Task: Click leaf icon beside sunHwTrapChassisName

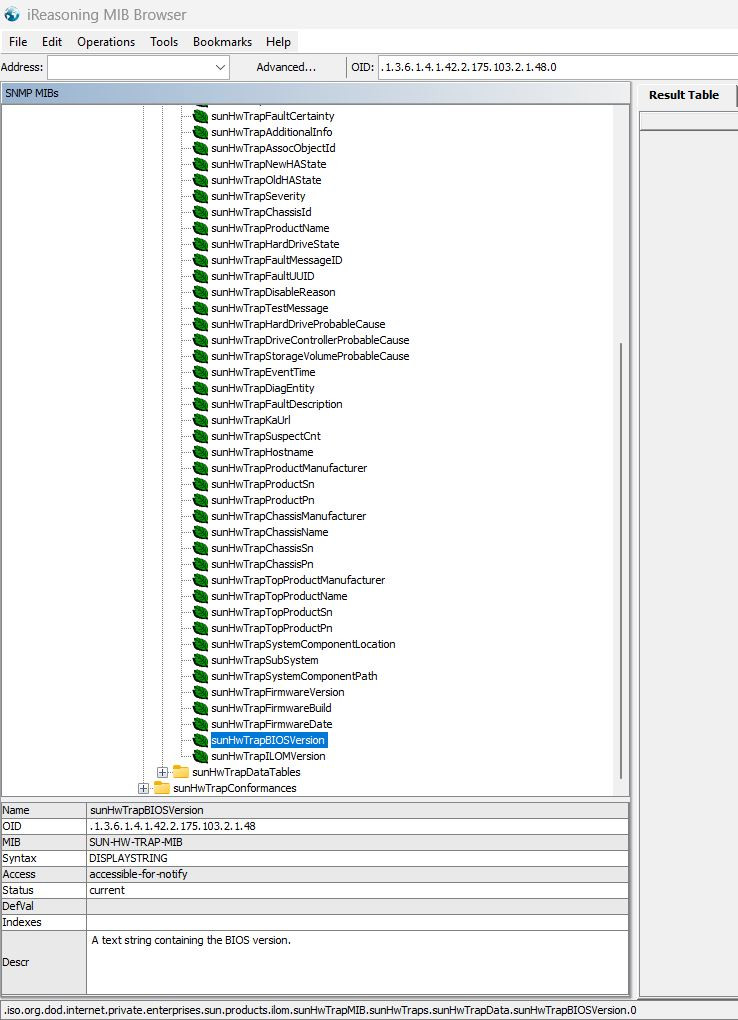Action: coord(200,532)
